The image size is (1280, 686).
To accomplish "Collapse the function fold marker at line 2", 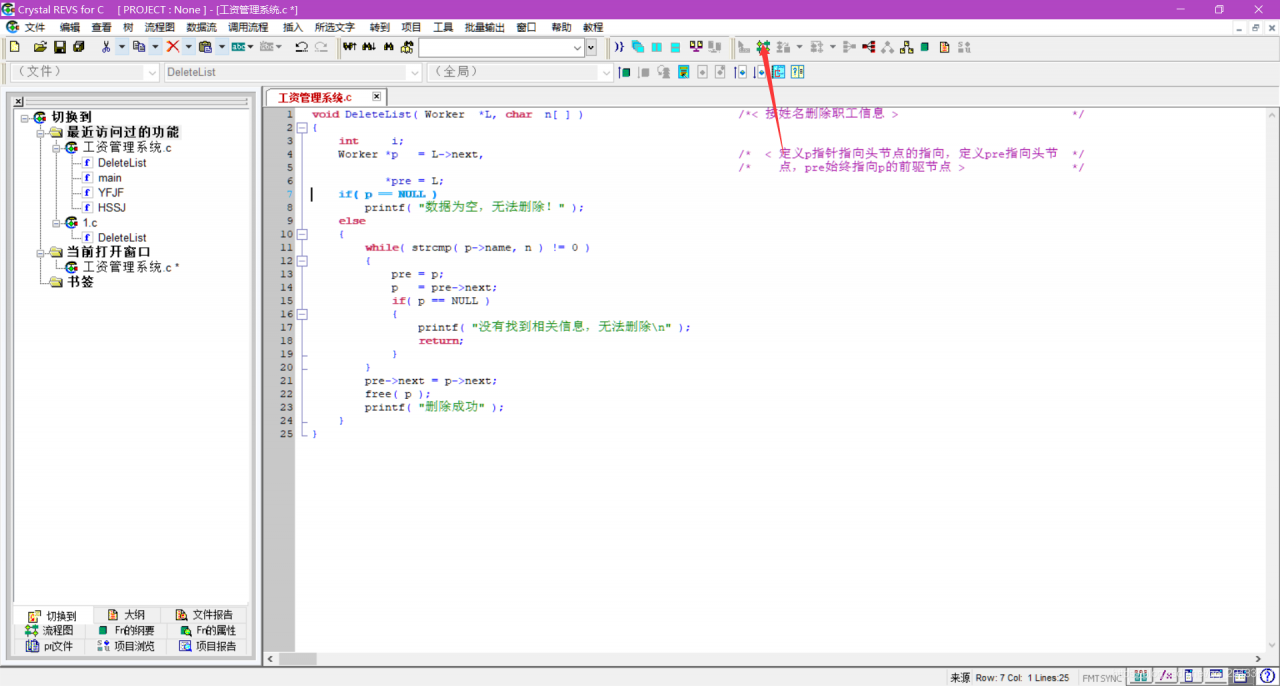I will pos(302,128).
